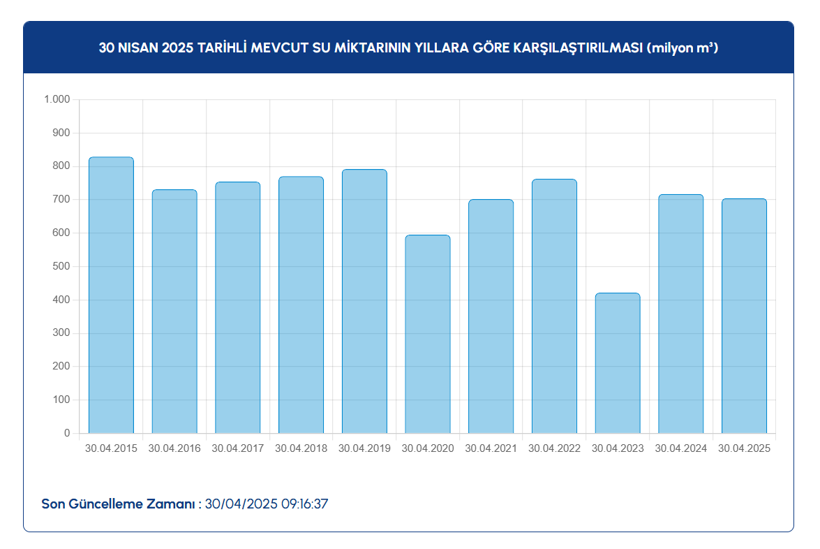
Task: Select the bar for 30.04.2016
Action: pyautogui.click(x=174, y=311)
